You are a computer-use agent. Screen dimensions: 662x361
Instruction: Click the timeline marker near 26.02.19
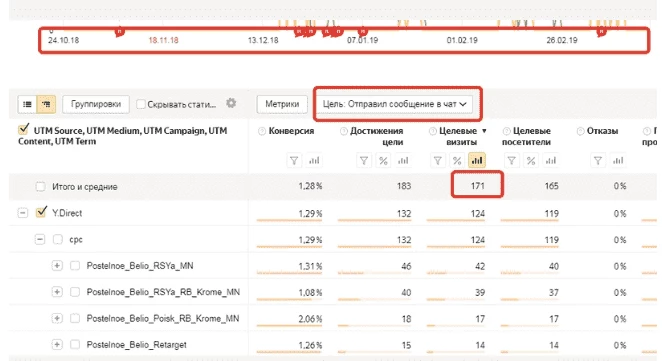[601, 32]
